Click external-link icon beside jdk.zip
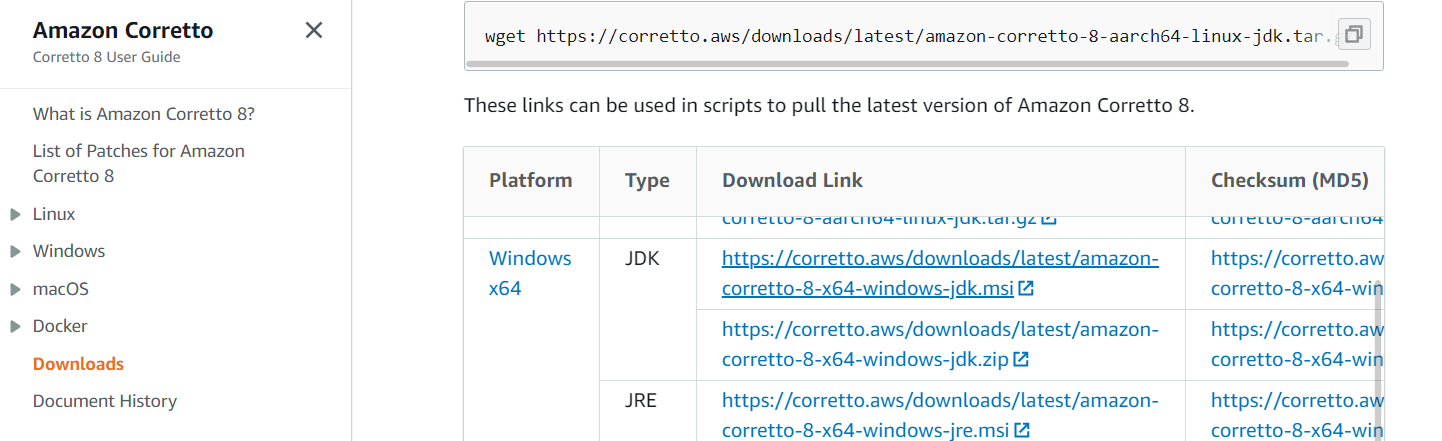This screenshot has width=1442, height=441. click(x=1021, y=359)
